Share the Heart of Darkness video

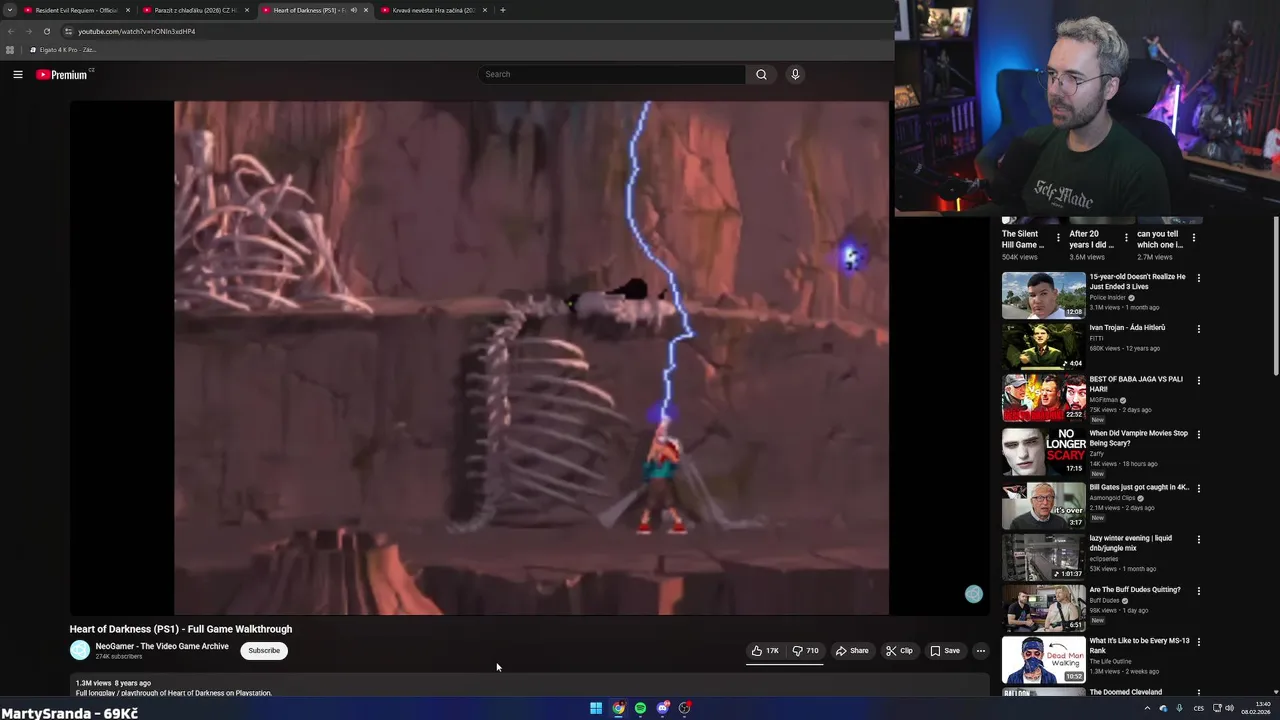[x=853, y=651]
